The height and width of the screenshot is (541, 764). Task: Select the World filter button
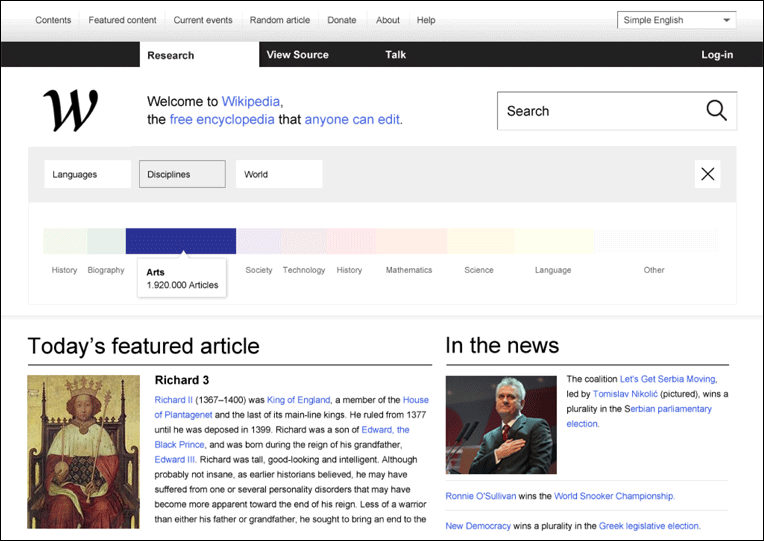pos(279,174)
